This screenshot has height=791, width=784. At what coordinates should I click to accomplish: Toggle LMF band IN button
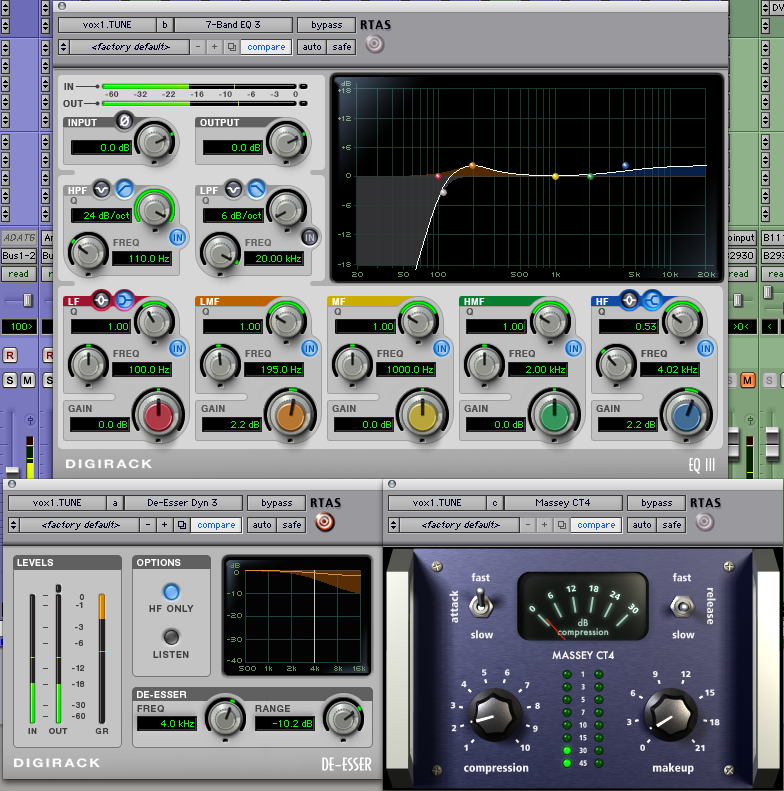(x=310, y=348)
